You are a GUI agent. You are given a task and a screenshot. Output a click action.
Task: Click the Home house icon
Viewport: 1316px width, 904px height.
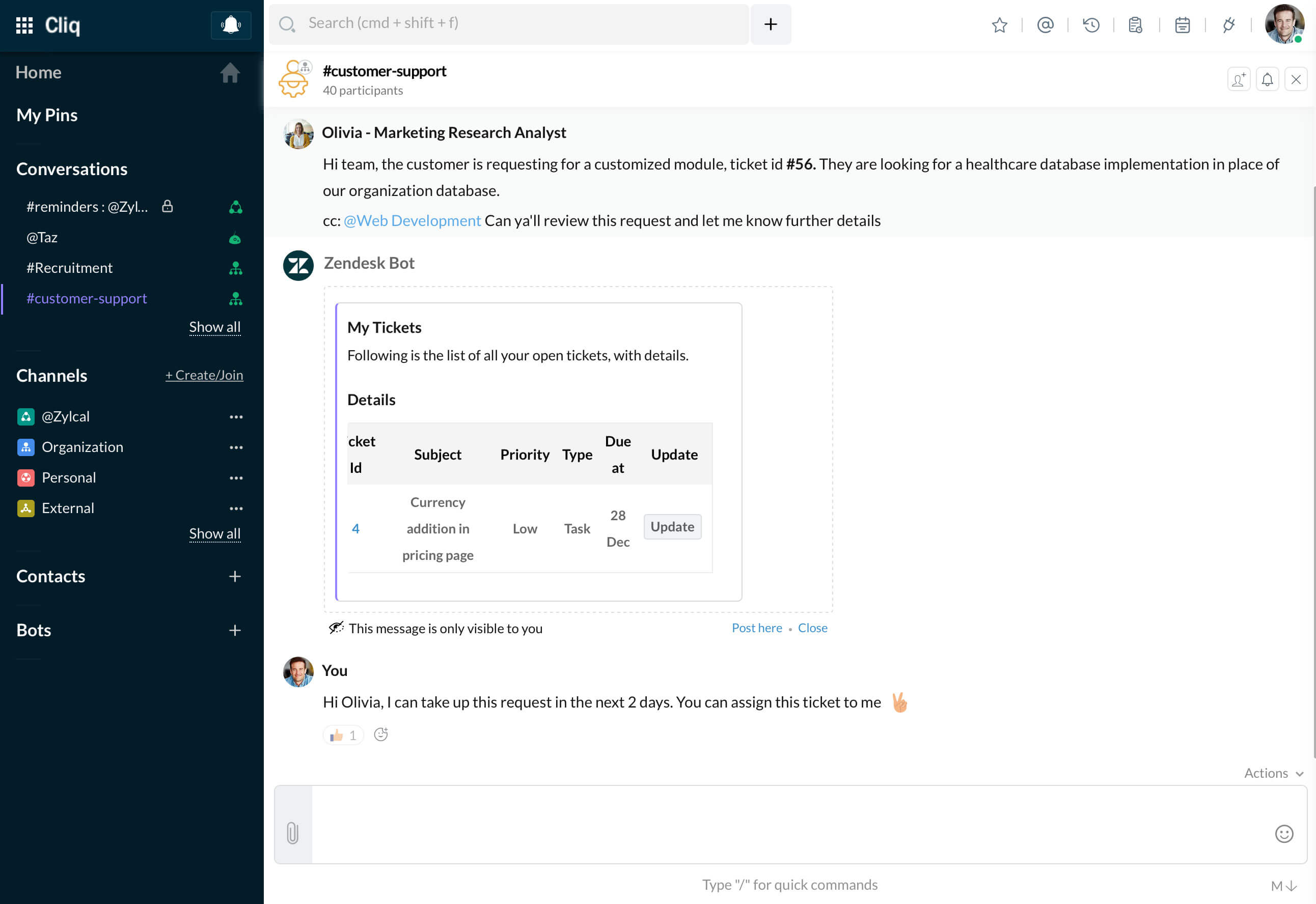pos(230,72)
